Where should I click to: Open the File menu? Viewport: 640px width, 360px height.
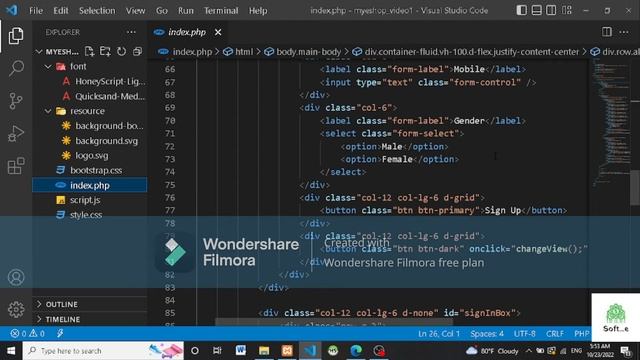tap(36, 11)
